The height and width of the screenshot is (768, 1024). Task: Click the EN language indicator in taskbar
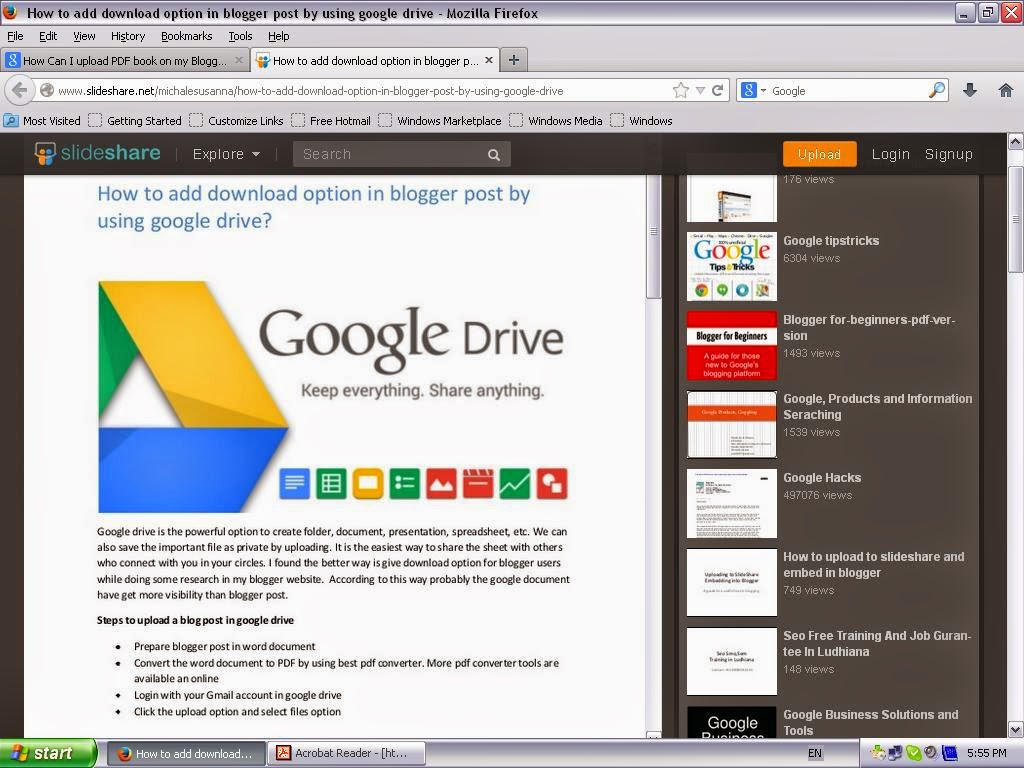[814, 753]
